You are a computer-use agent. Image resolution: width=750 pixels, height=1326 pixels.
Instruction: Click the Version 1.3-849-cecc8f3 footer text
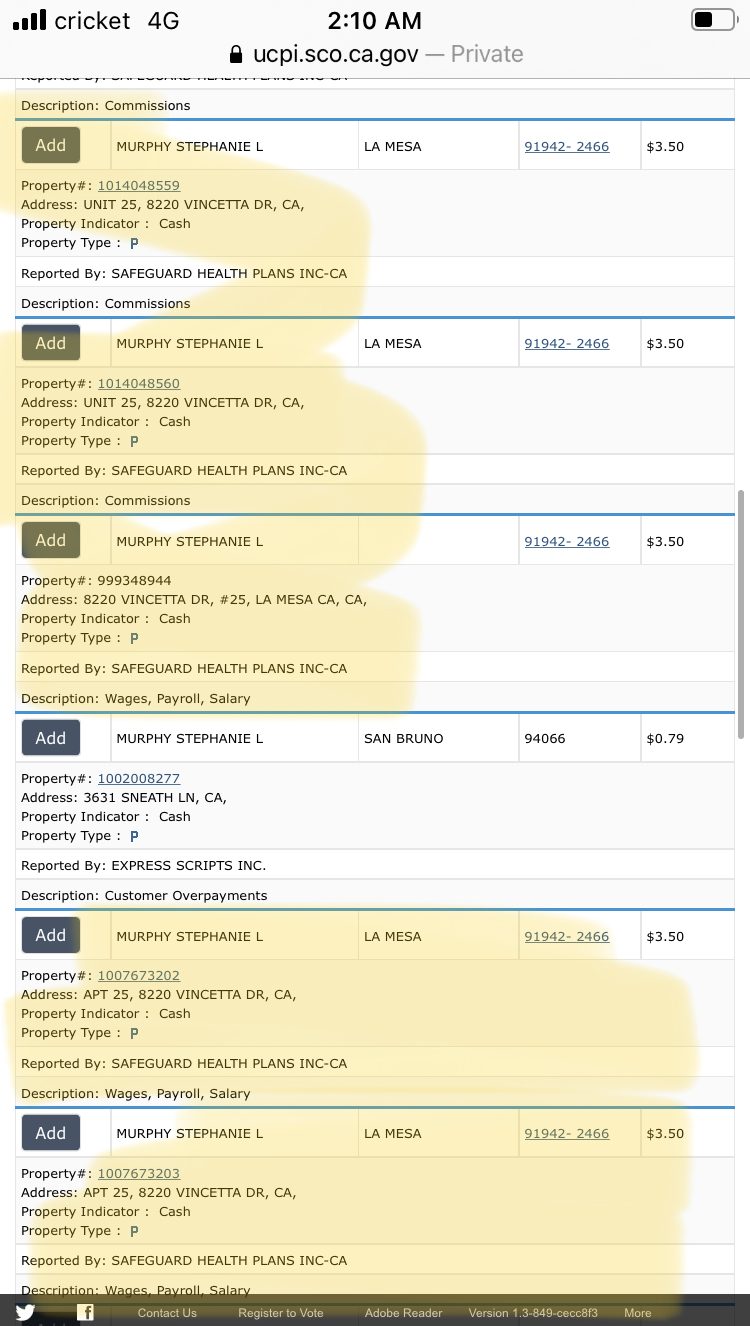(533, 1313)
